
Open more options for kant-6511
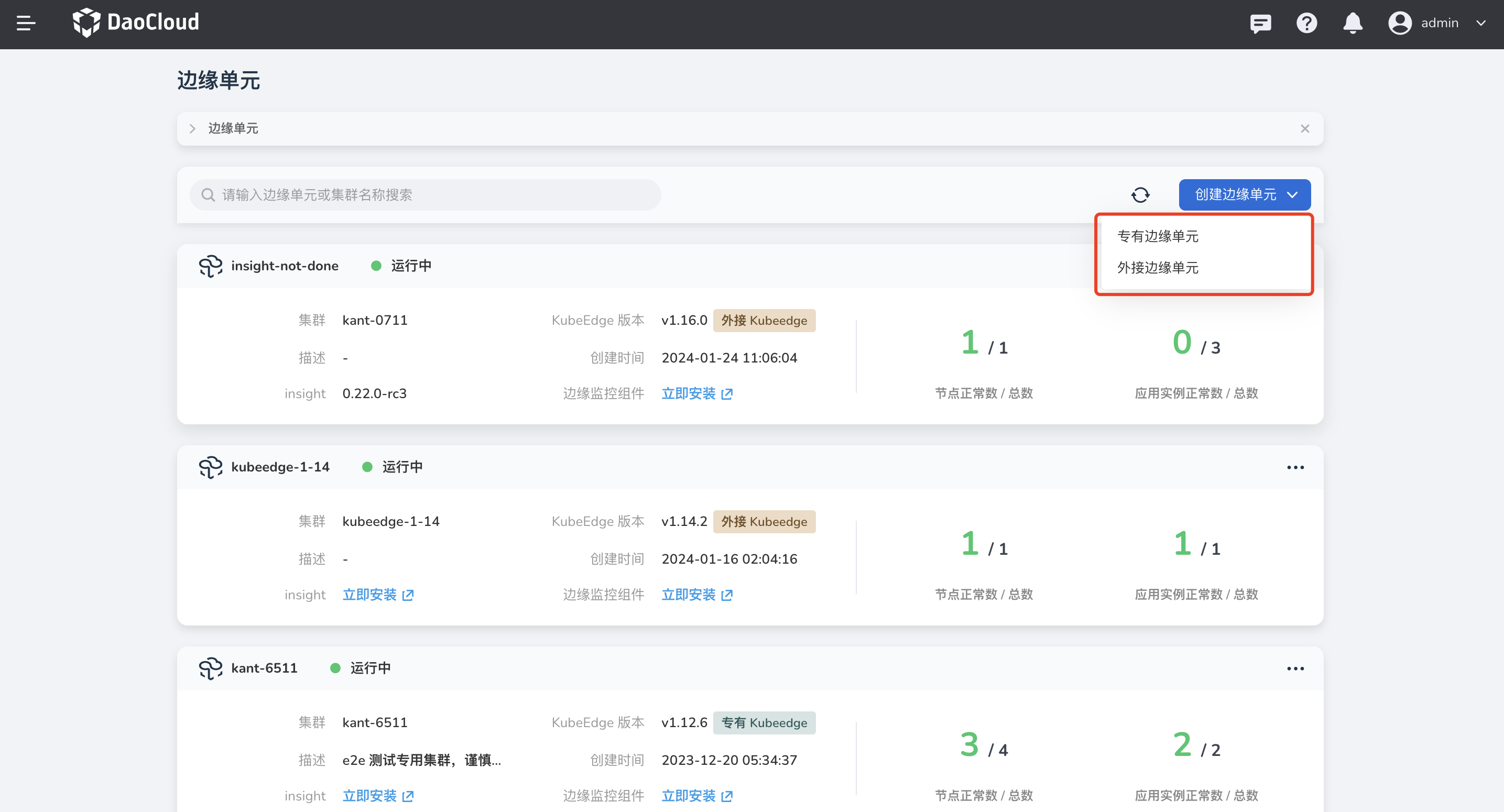click(1295, 668)
